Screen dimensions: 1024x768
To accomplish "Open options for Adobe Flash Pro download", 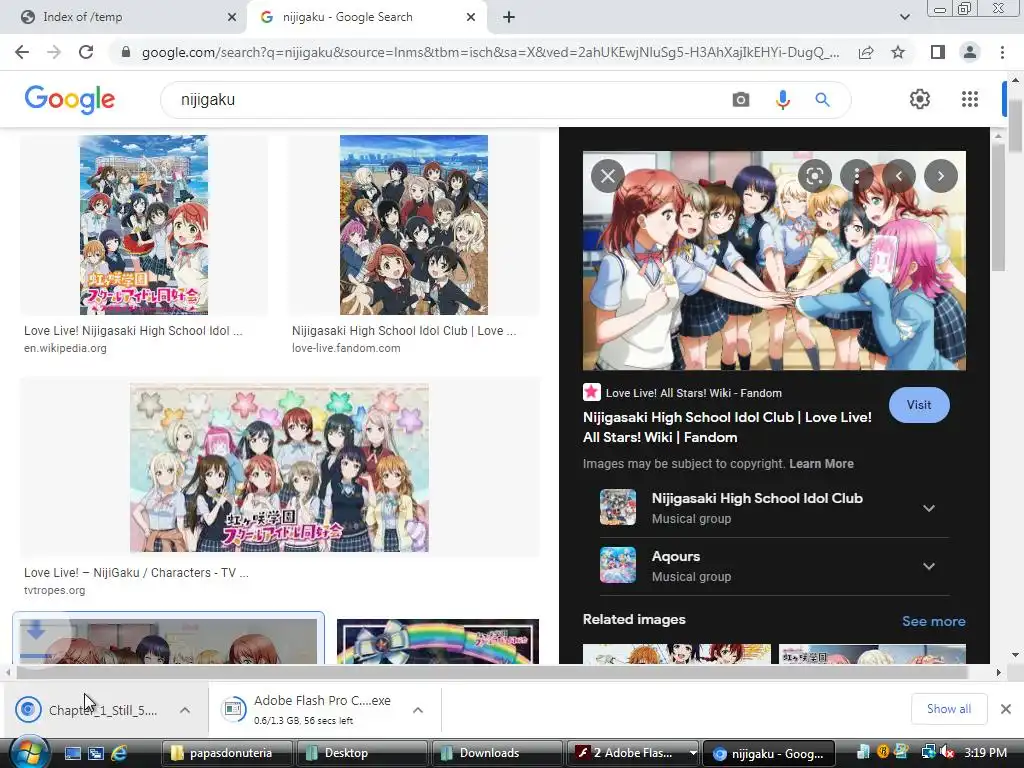I will pyautogui.click(x=418, y=710).
